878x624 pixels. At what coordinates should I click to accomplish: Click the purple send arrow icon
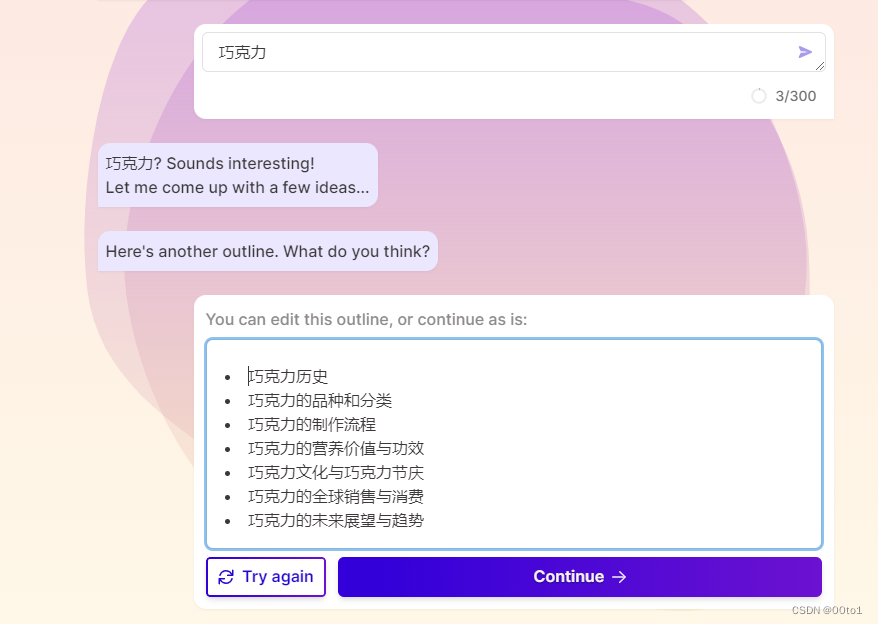[805, 52]
